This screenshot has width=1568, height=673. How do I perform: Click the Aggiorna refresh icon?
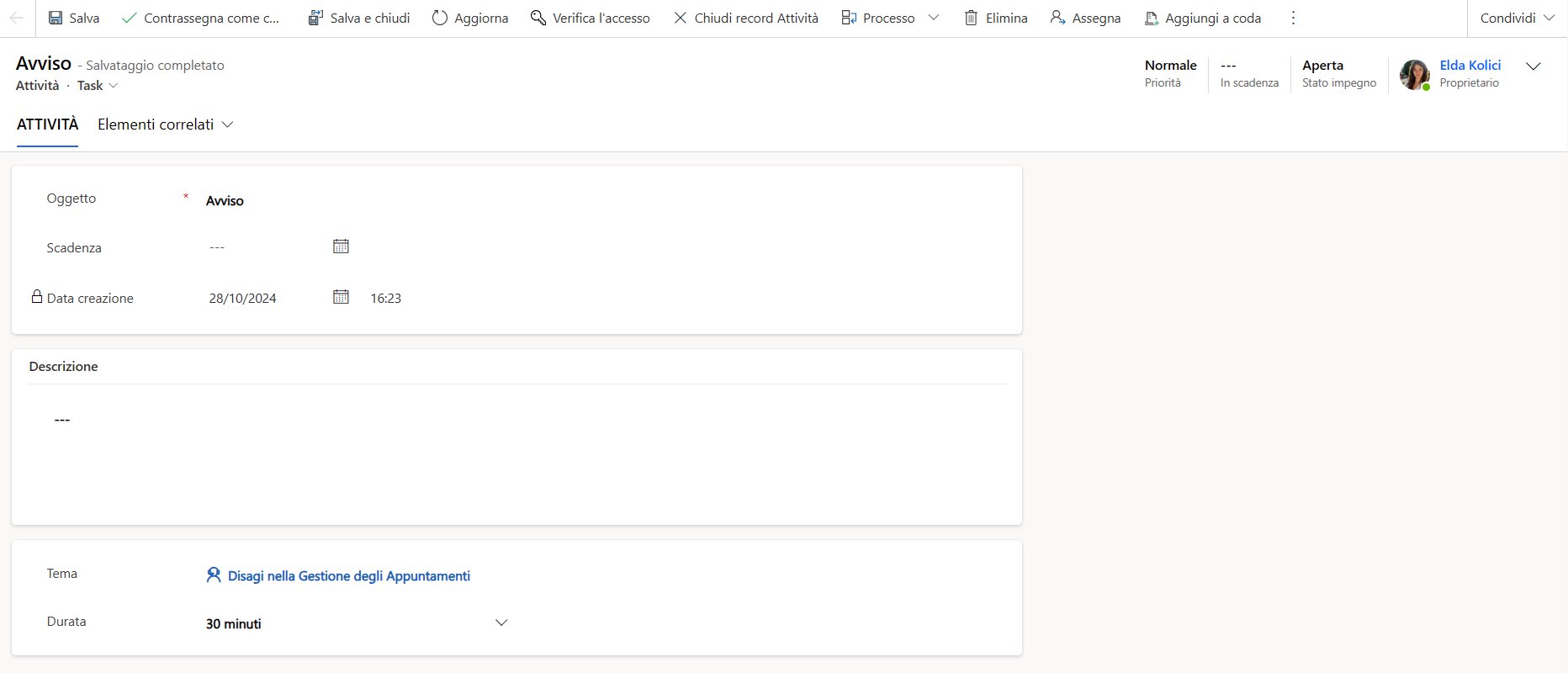440,18
